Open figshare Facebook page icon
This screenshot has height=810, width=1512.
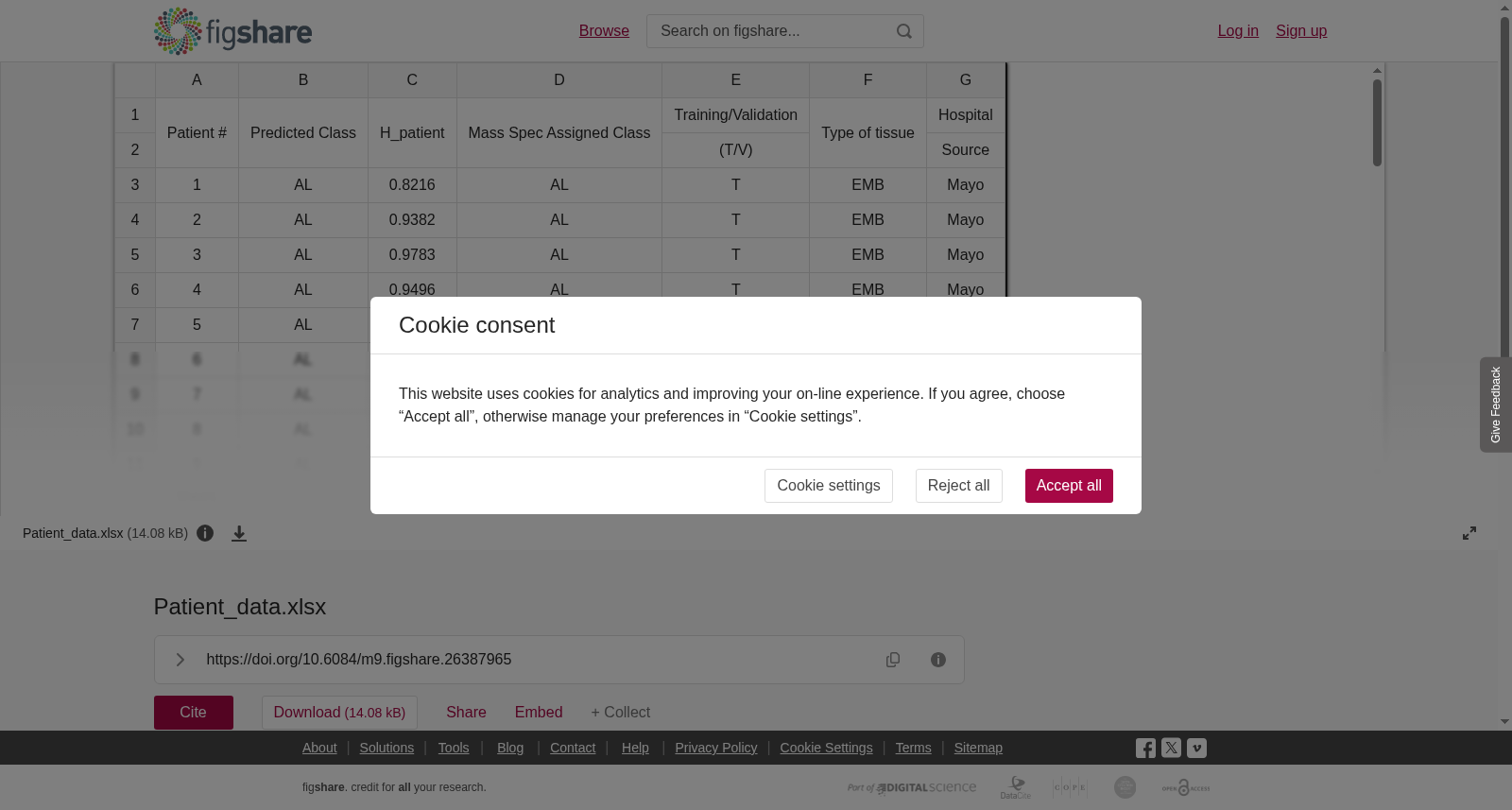[x=1145, y=749]
